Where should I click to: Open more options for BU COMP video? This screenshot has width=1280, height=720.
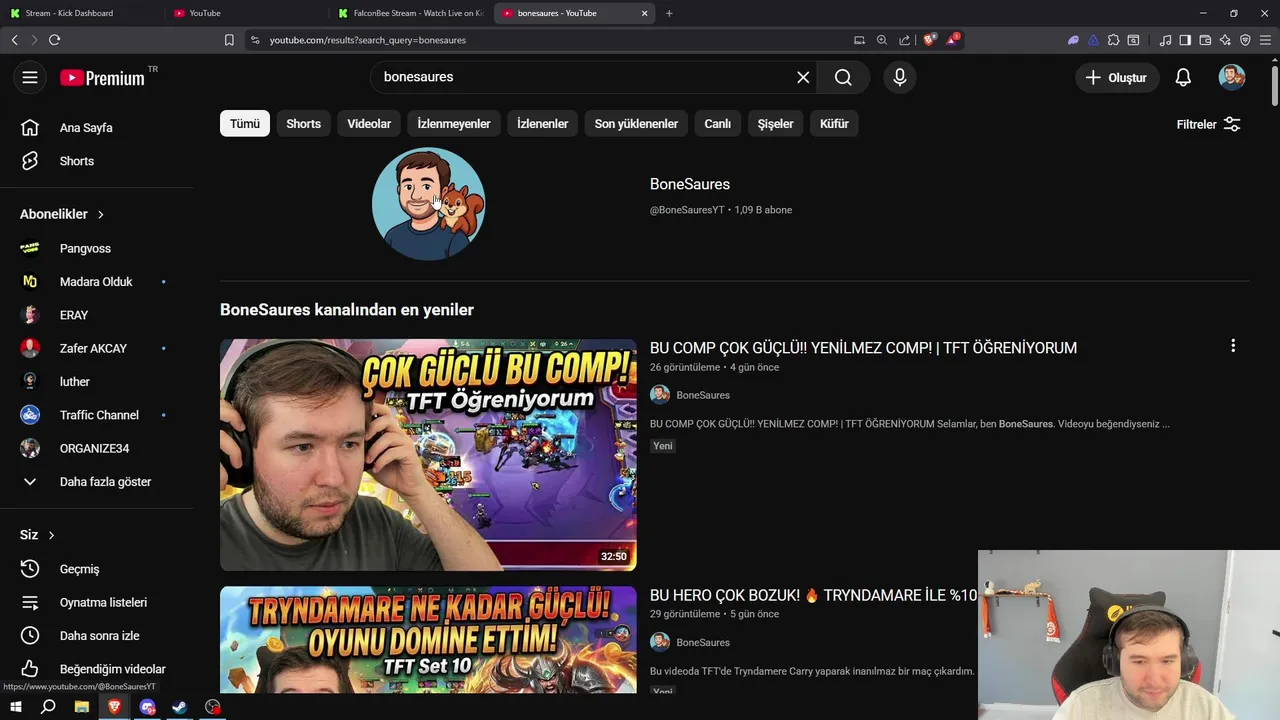[1233, 346]
